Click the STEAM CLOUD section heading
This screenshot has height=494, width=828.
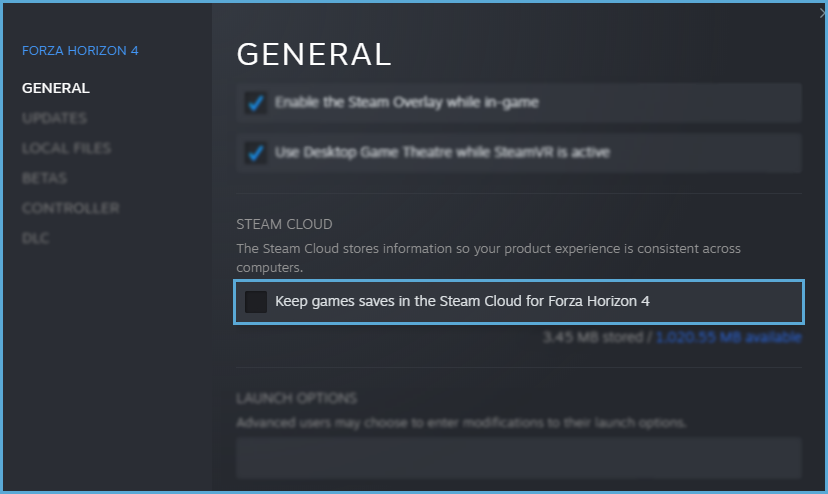284,224
